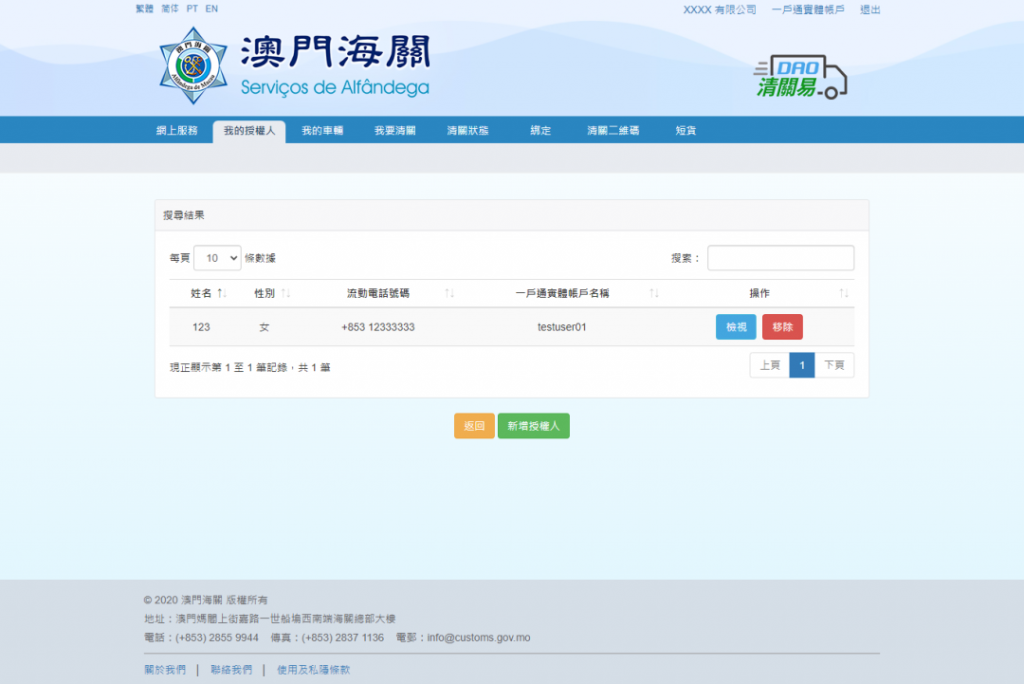Image resolution: width=1024 pixels, height=684 pixels.
Task: Click the DAO 清關易 truck logo
Action: (800, 77)
